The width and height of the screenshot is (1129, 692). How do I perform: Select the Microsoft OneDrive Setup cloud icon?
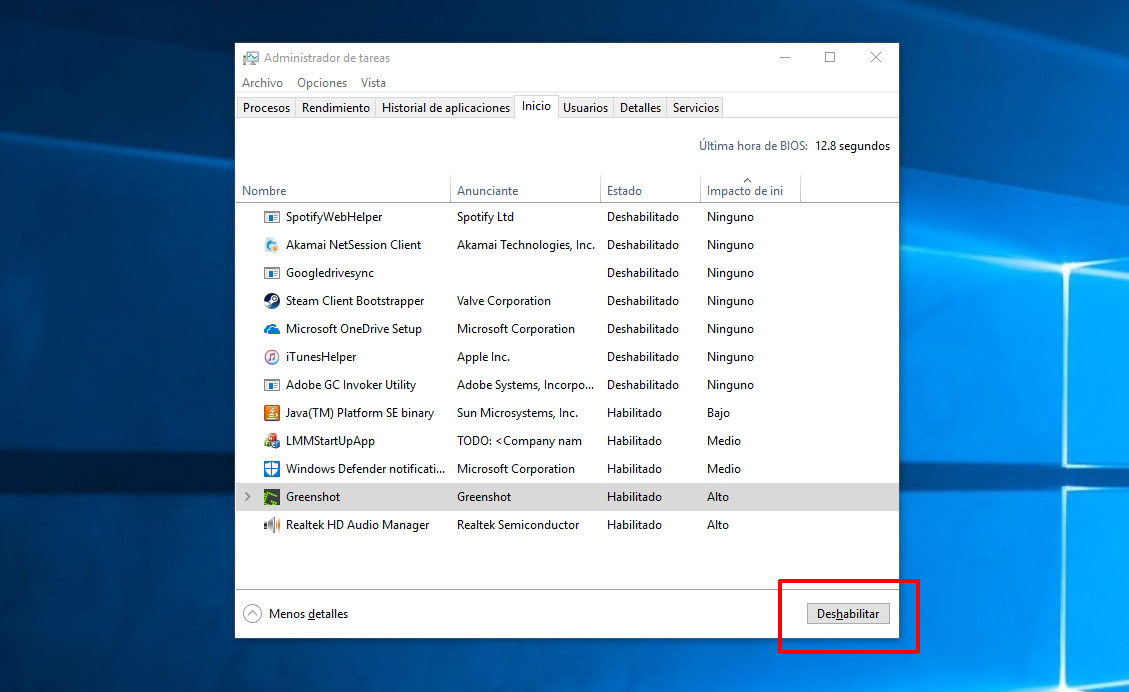coord(271,328)
